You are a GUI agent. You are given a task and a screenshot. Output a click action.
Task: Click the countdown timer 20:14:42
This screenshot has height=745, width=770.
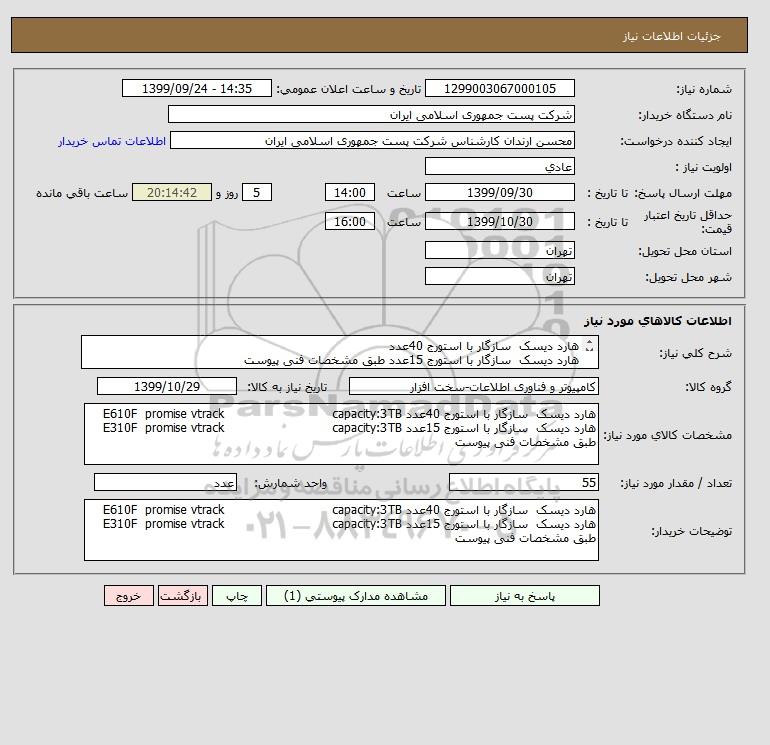pyautogui.click(x=172, y=193)
